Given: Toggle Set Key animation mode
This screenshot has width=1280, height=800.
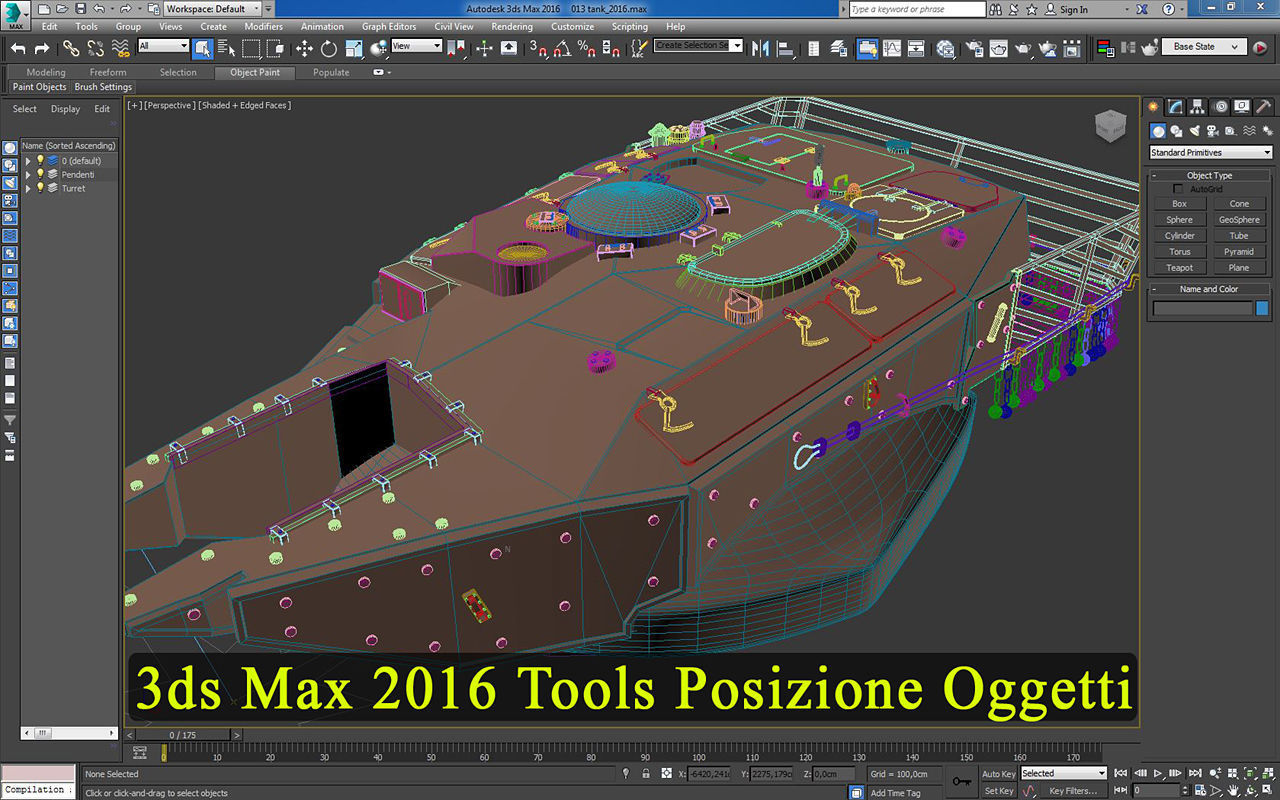Looking at the screenshot, I should [x=998, y=791].
